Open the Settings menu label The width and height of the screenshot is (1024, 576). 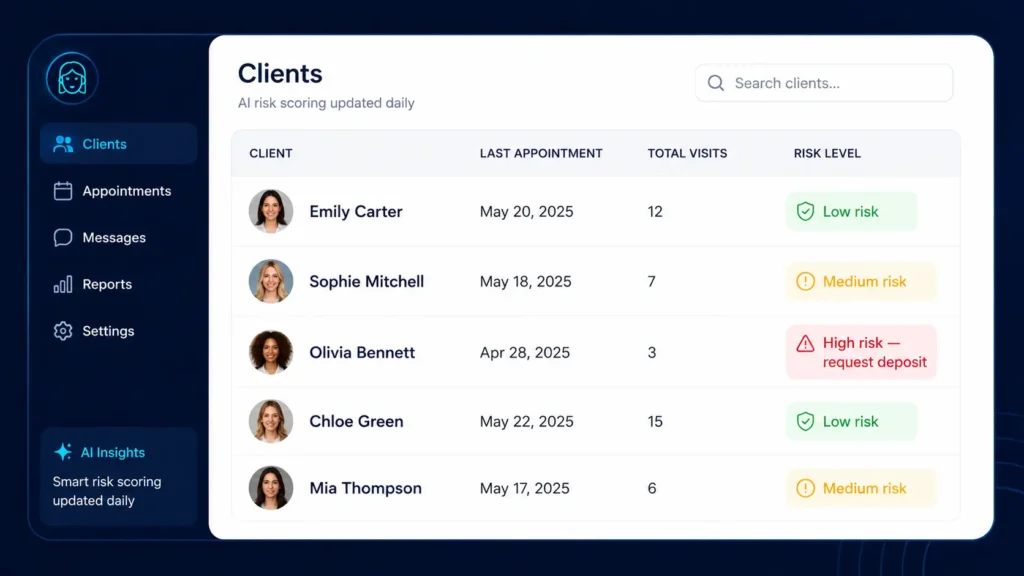click(x=108, y=331)
